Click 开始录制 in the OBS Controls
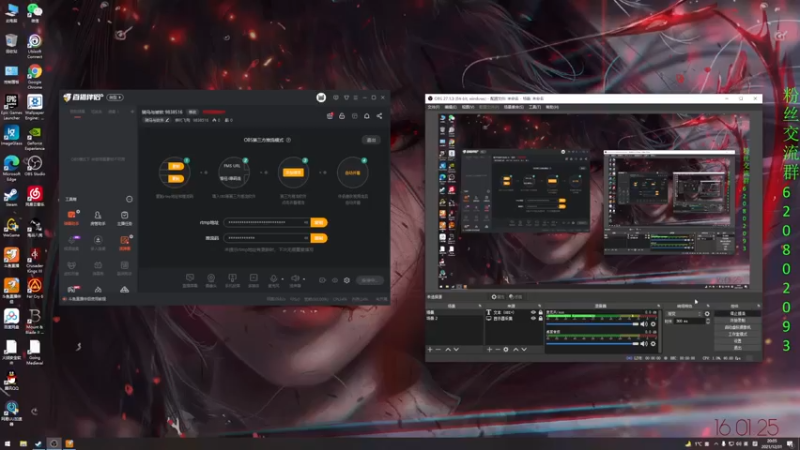800x450 pixels. click(x=738, y=320)
